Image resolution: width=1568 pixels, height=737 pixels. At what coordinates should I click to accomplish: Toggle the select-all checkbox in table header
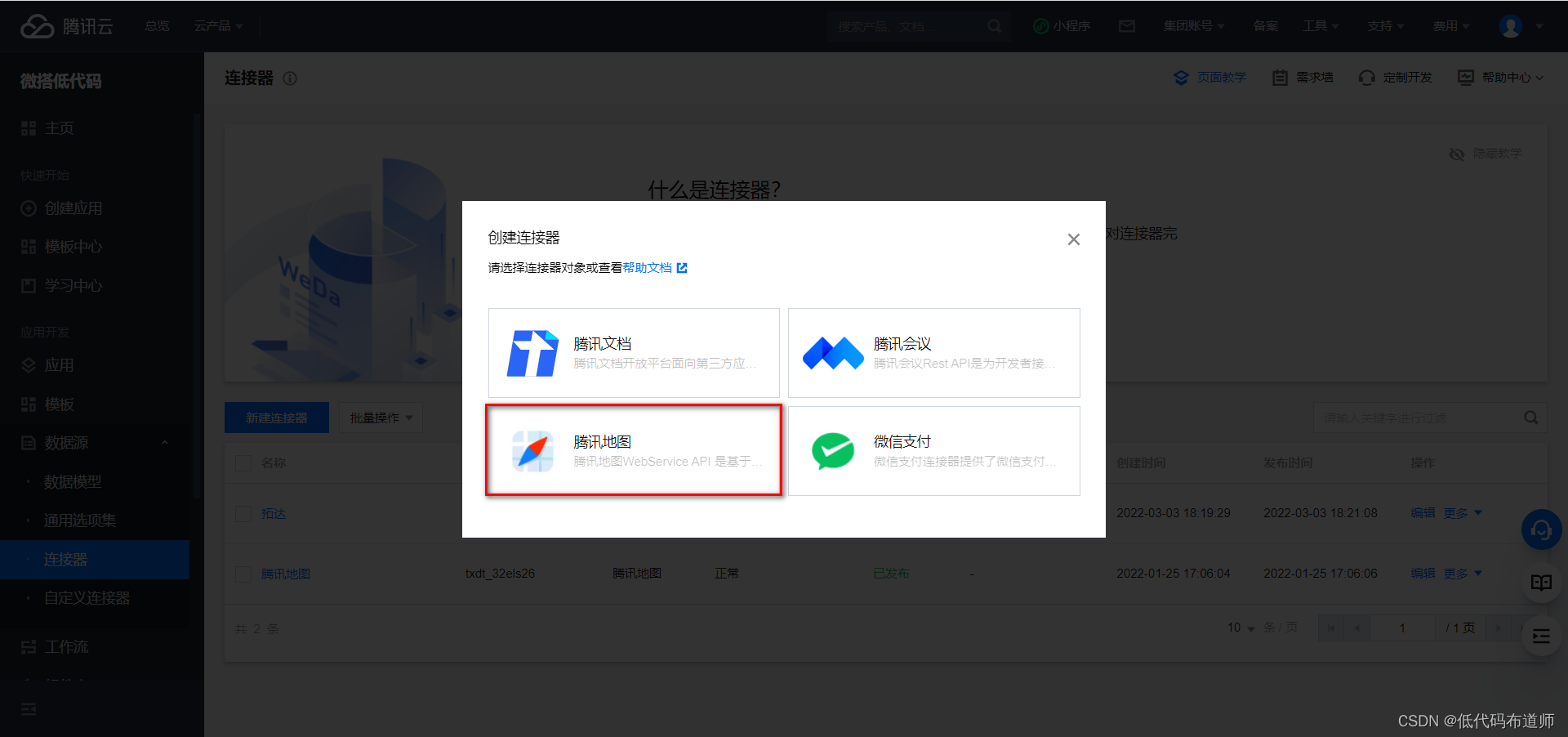243,463
